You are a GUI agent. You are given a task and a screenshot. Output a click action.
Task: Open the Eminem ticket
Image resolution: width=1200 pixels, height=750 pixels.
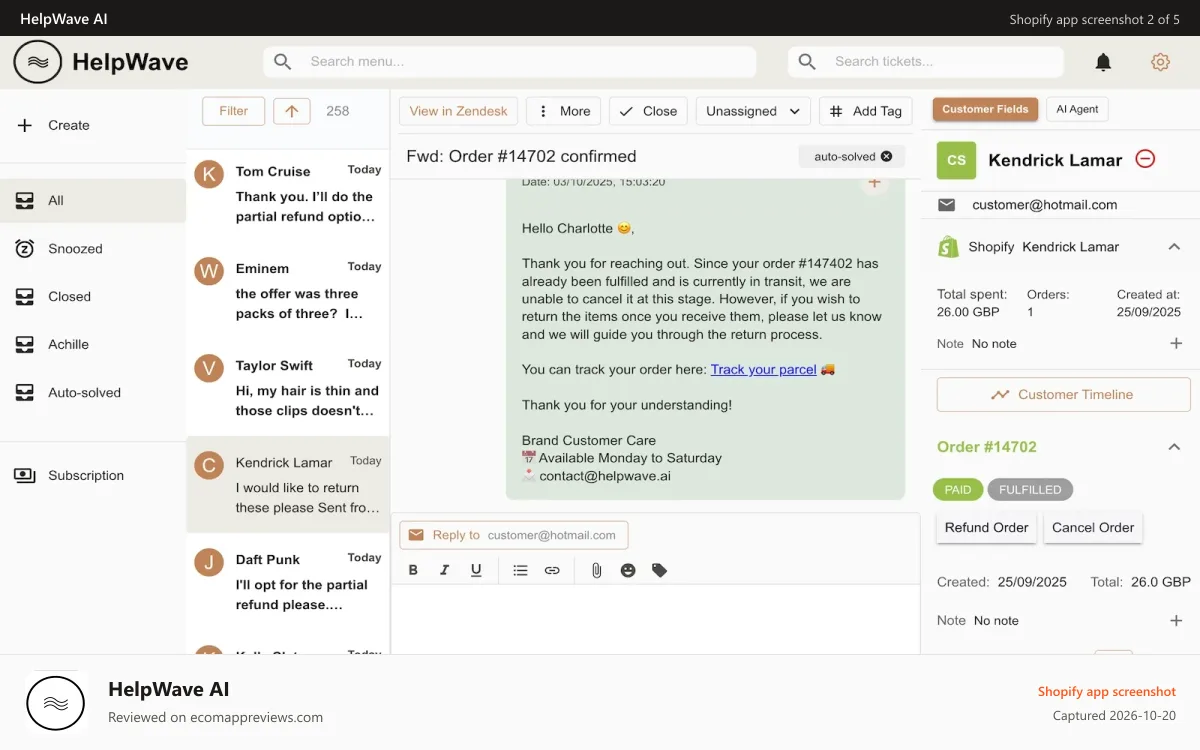coord(288,291)
